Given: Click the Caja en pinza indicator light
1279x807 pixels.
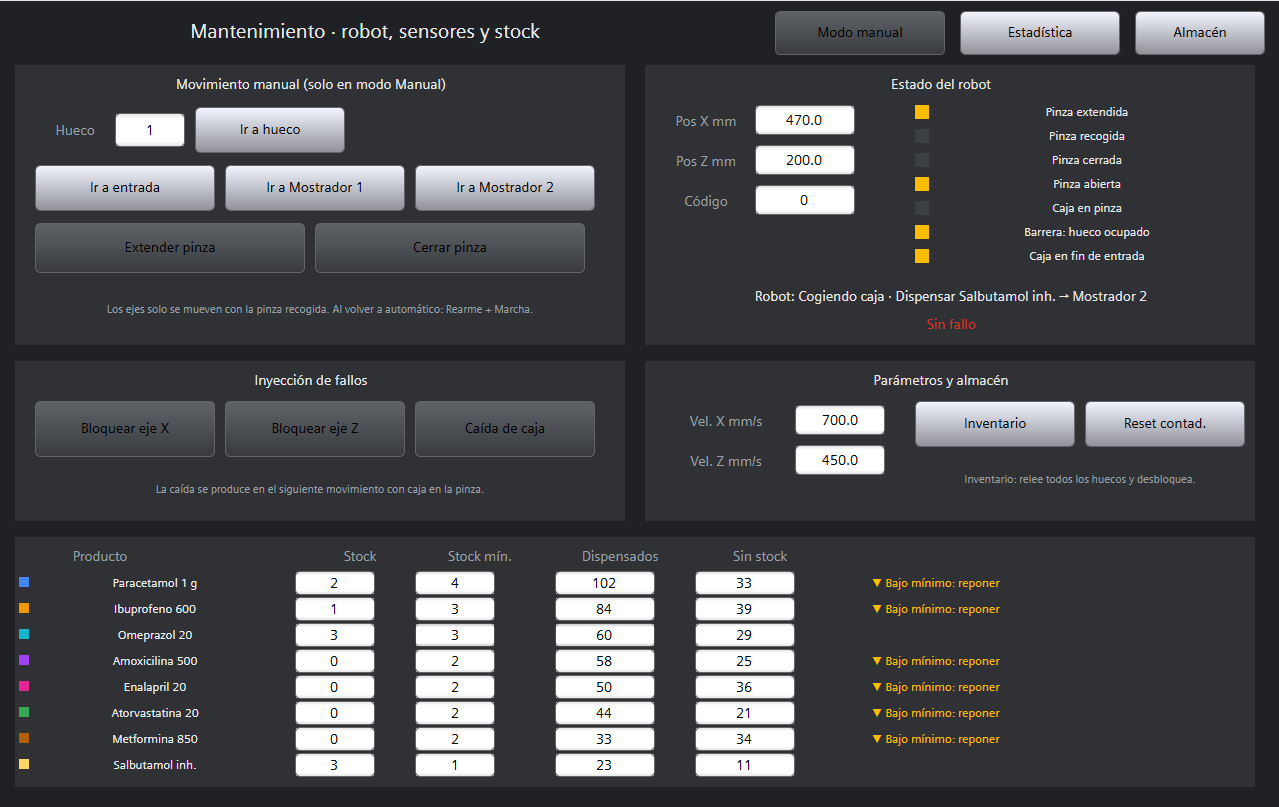Looking at the screenshot, I should point(922,208).
